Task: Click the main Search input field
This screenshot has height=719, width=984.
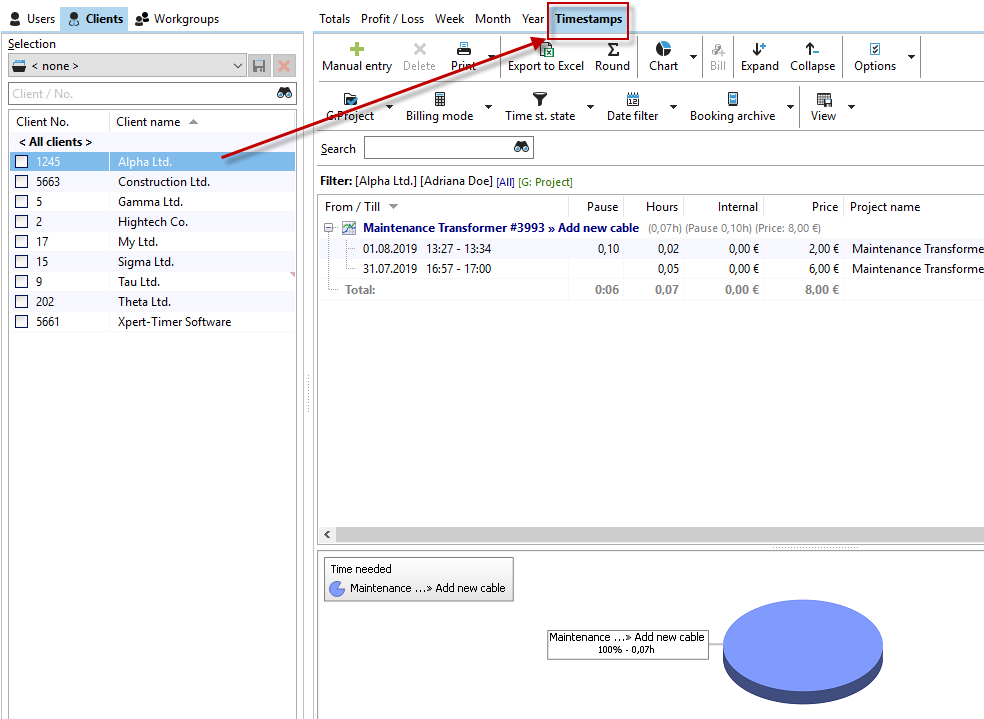Action: [438, 148]
